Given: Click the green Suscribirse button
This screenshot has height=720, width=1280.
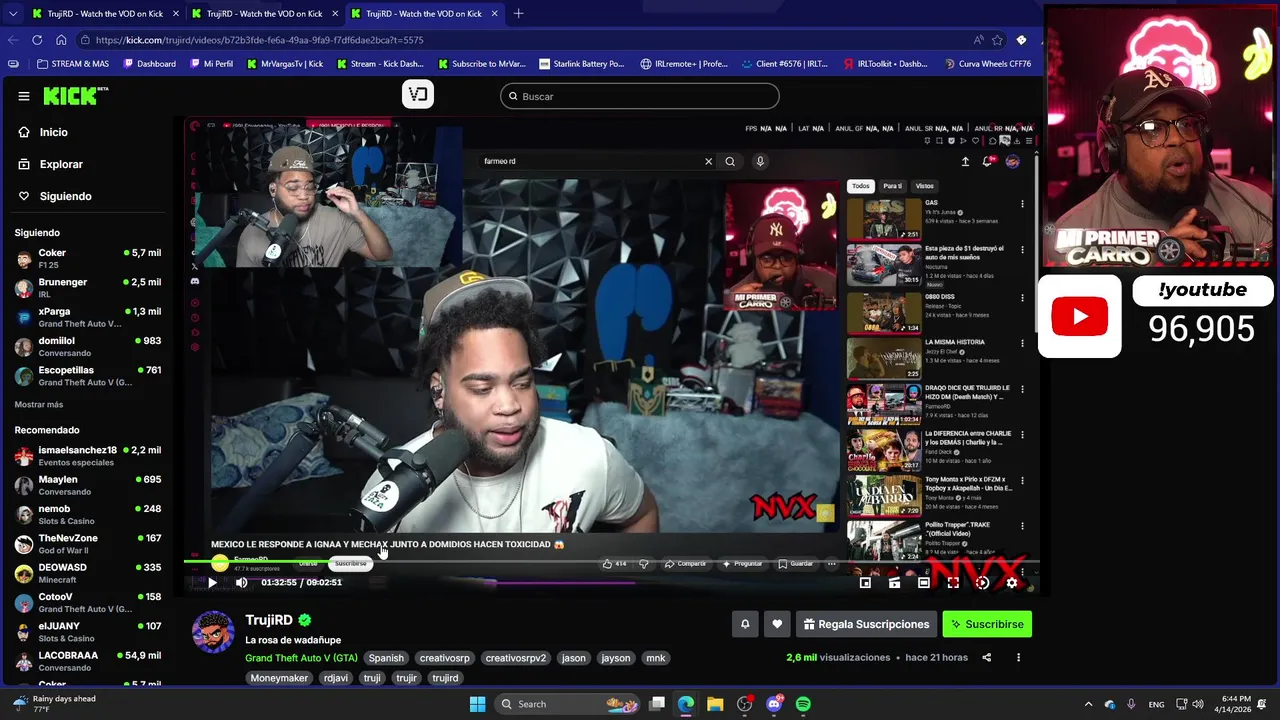Looking at the screenshot, I should click(x=987, y=624).
